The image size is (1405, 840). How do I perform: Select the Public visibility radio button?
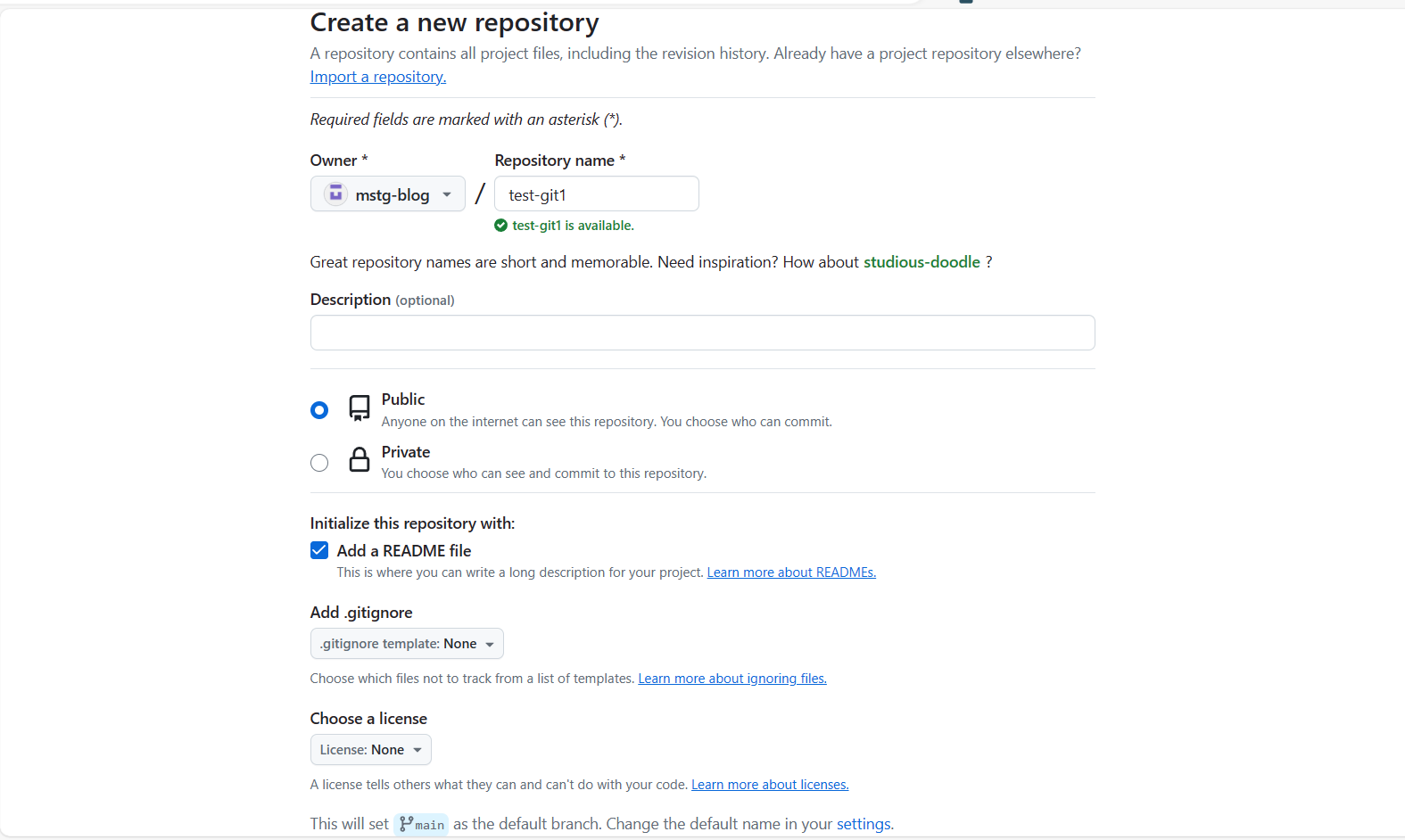pos(319,410)
